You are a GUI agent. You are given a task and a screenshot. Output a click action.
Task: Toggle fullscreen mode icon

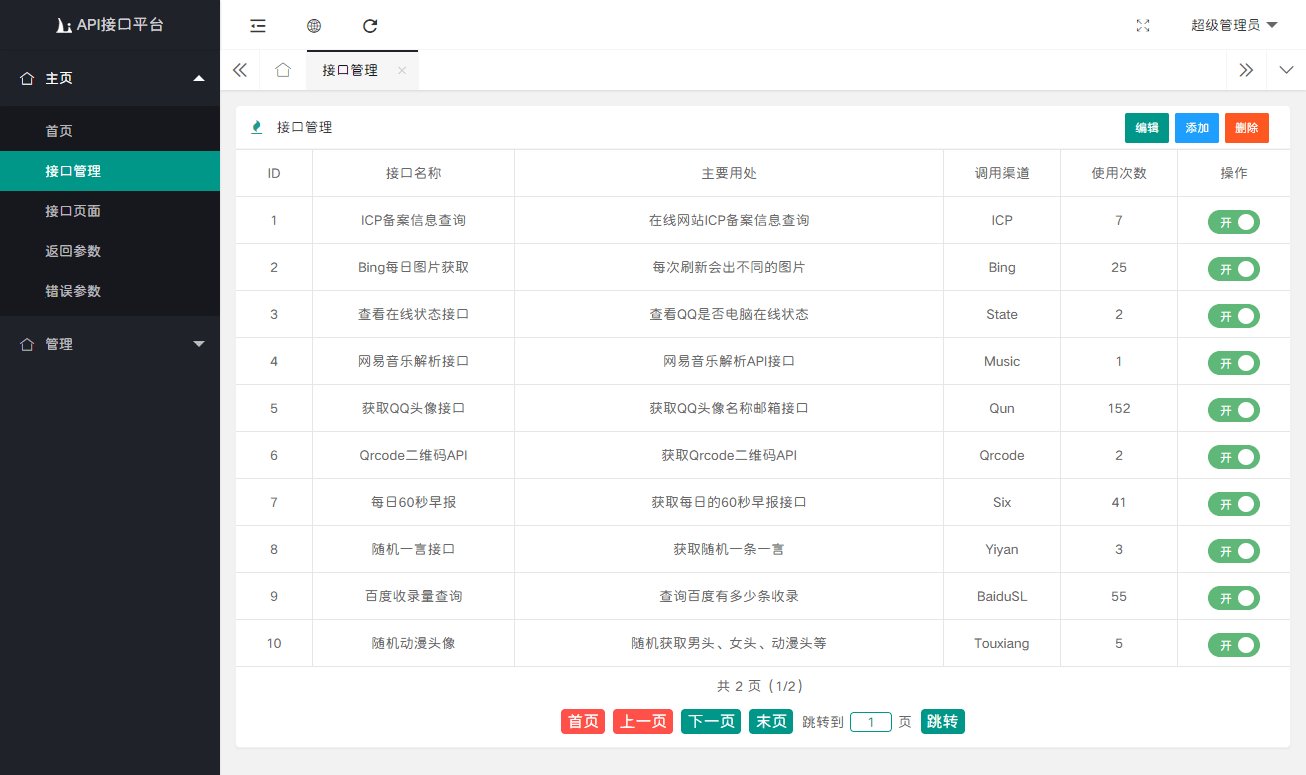pyautogui.click(x=1143, y=26)
